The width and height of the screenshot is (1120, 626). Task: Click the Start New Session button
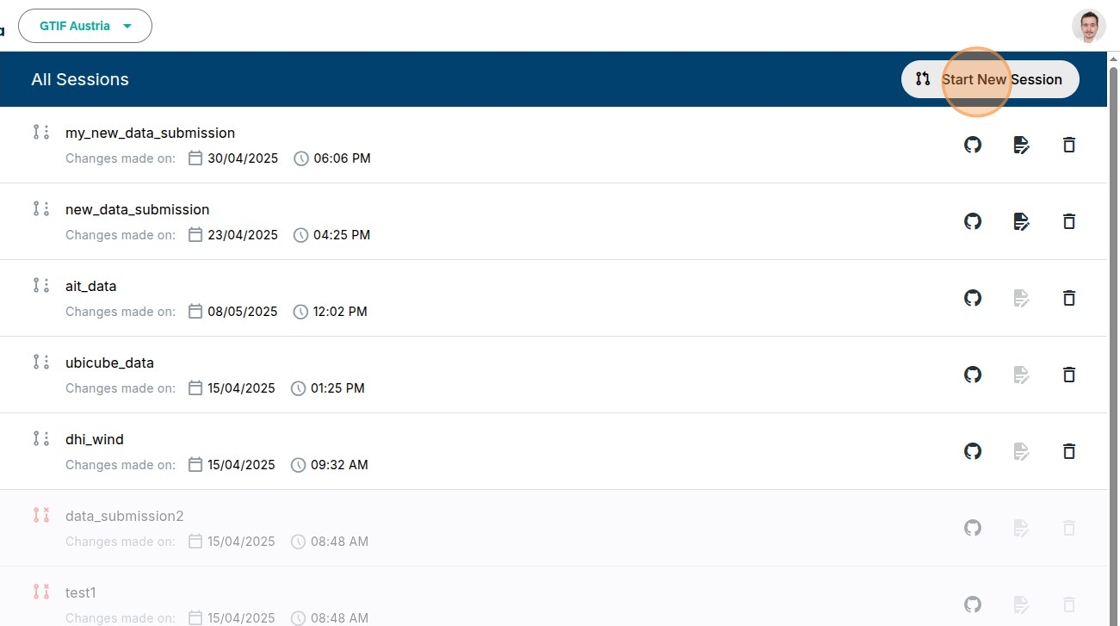990,79
